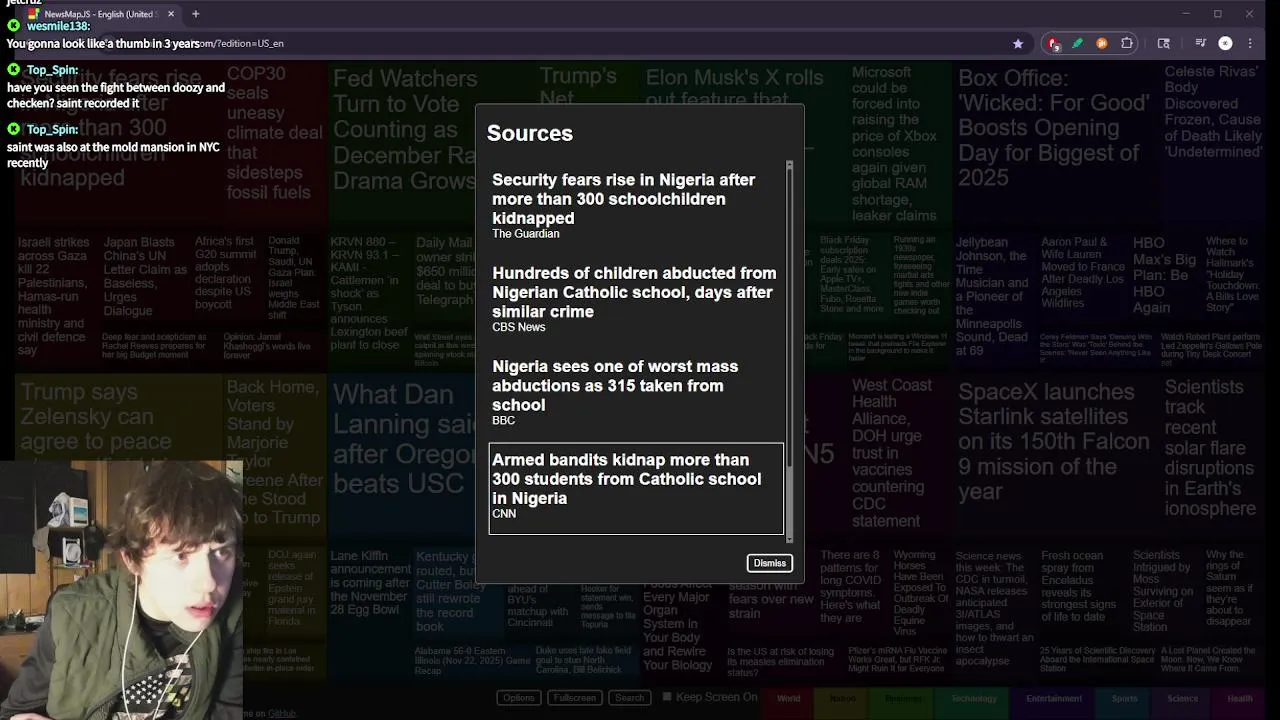Open the HBO Max's Big Plan tile

pyautogui.click(x=1164, y=281)
